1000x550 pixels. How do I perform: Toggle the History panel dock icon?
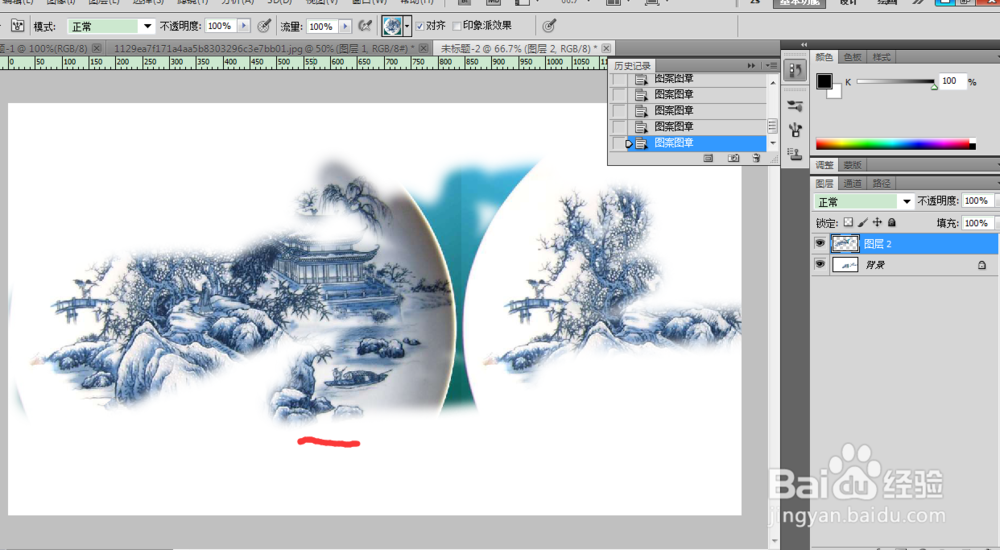795,70
